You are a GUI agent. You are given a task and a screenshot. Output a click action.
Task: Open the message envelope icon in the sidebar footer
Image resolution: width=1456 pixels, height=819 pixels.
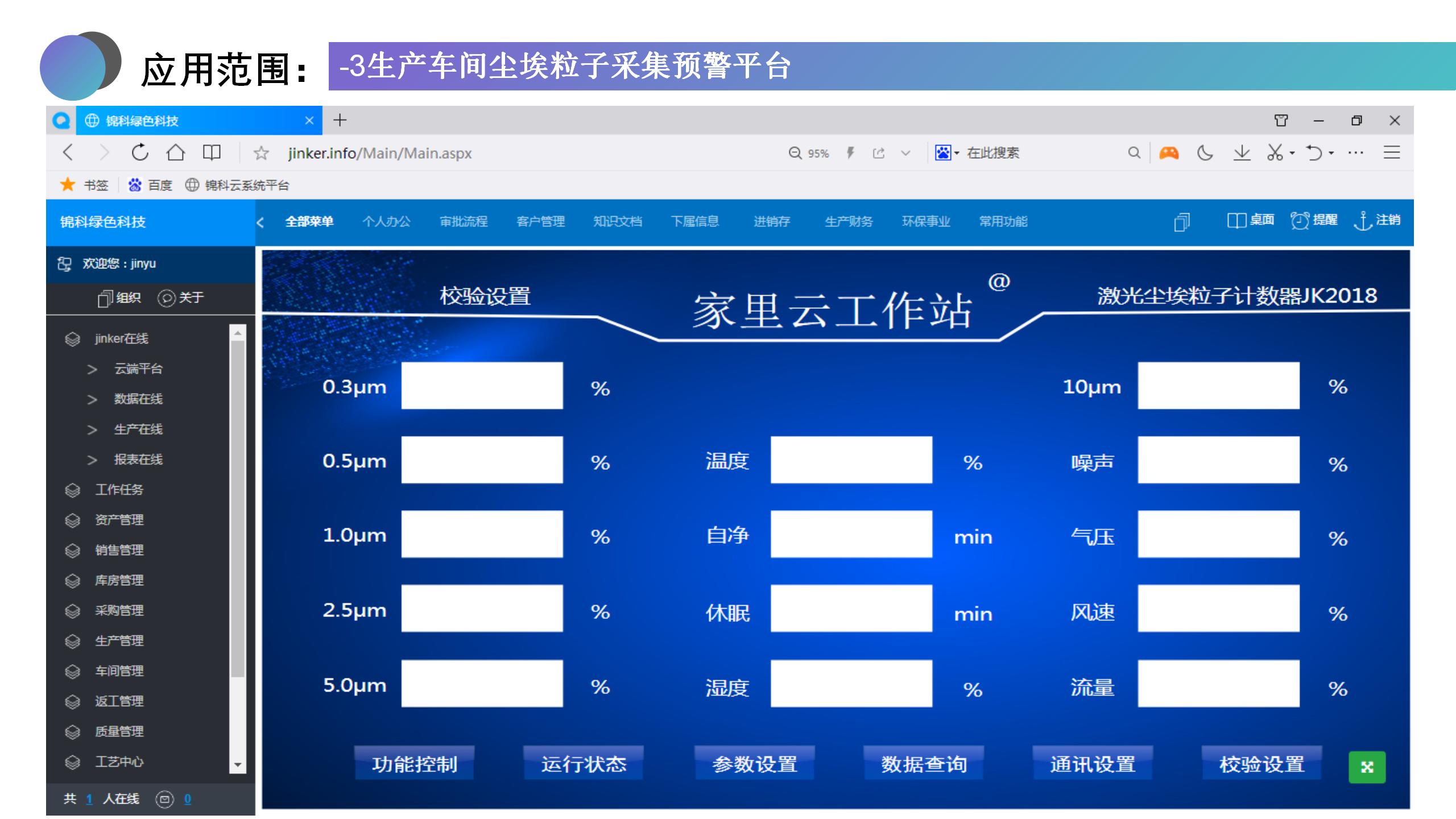tap(164, 799)
